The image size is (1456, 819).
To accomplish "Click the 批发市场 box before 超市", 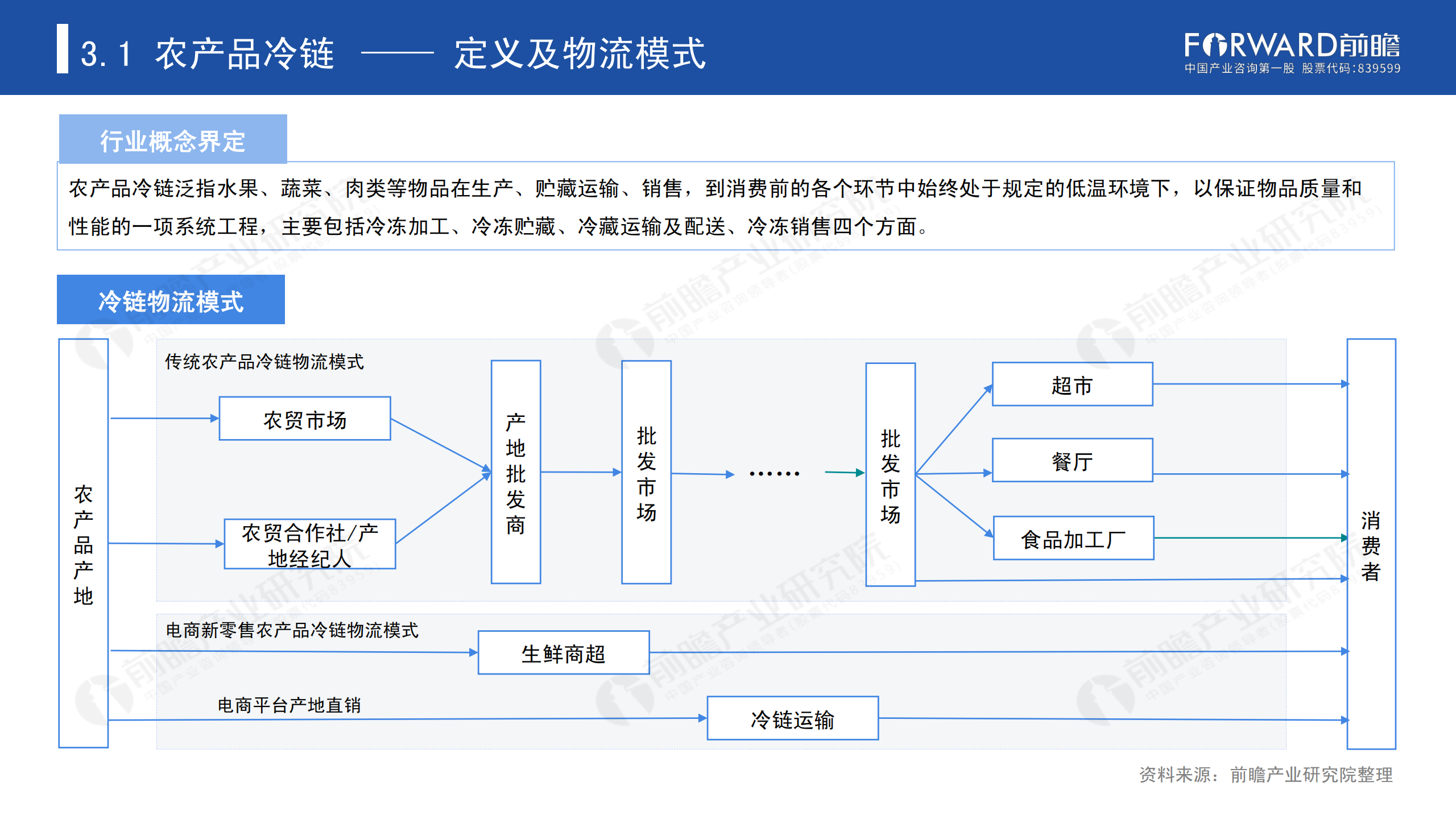I will tap(890, 474).
